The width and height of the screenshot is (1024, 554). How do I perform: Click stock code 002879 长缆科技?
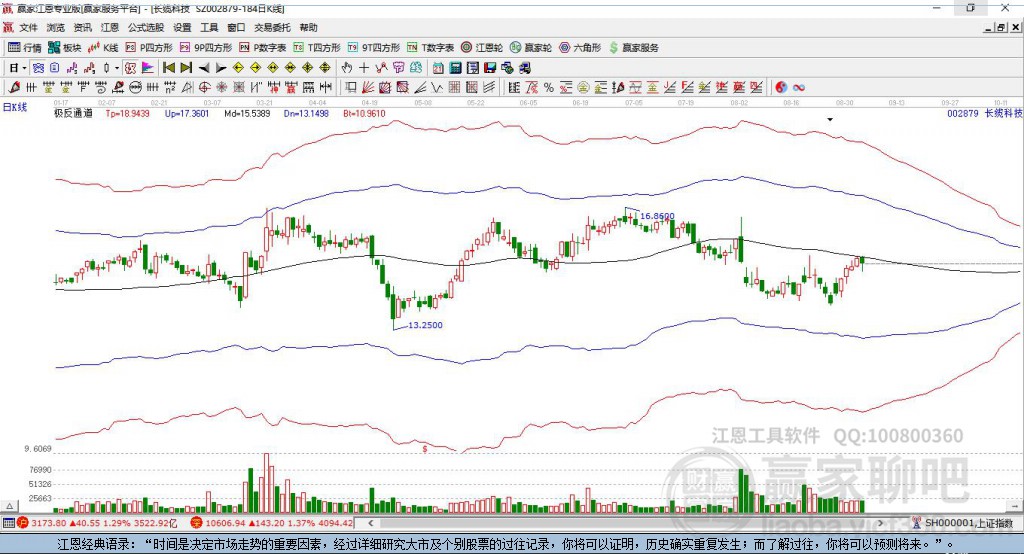[984, 113]
